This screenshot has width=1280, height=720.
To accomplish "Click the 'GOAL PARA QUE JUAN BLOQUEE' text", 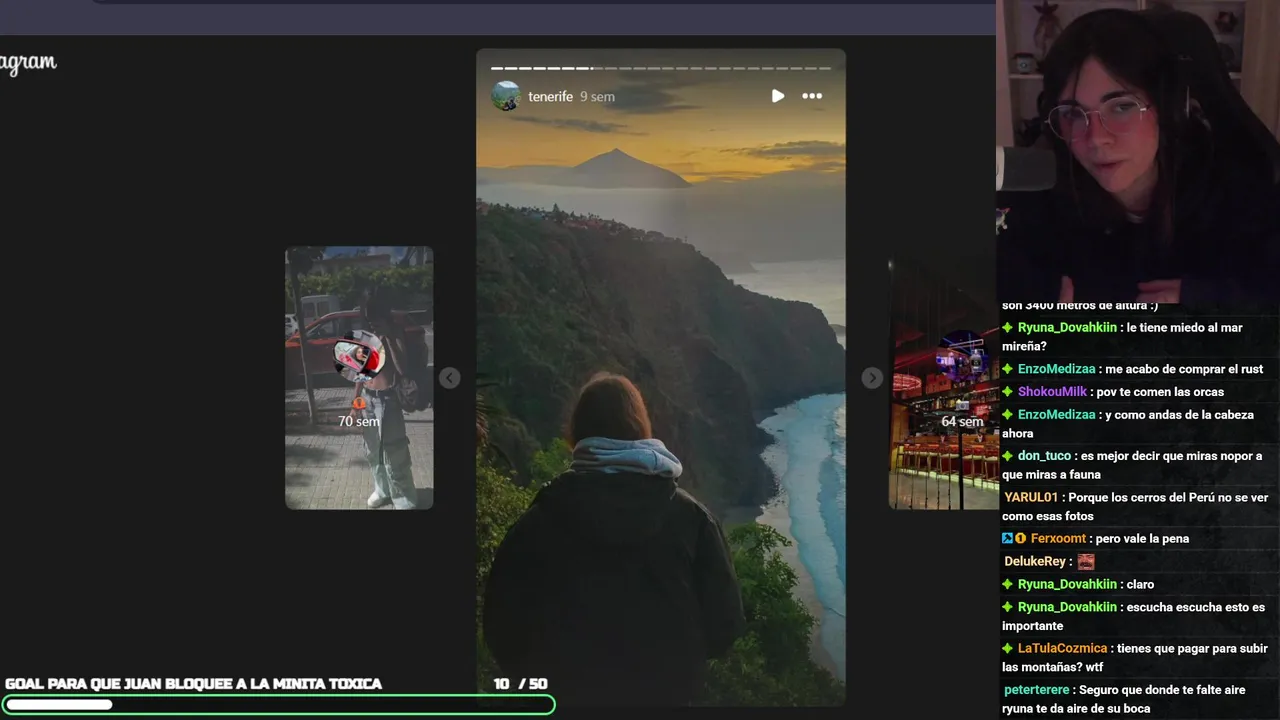I will (194, 684).
